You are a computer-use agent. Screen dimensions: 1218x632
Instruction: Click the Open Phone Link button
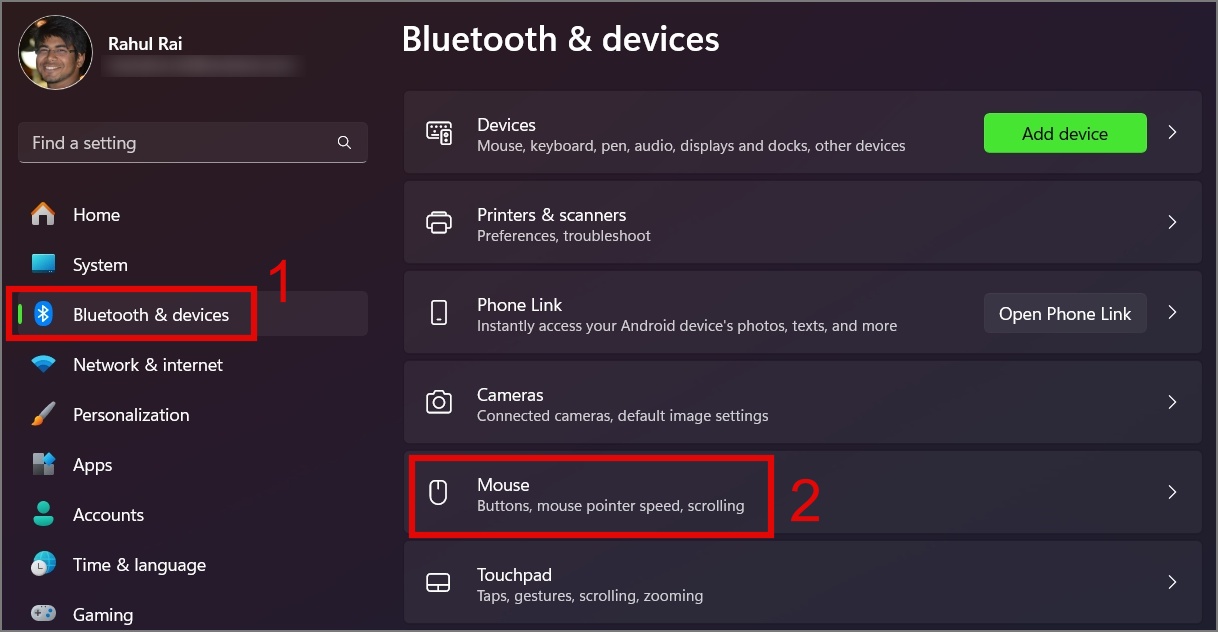[1064, 312]
